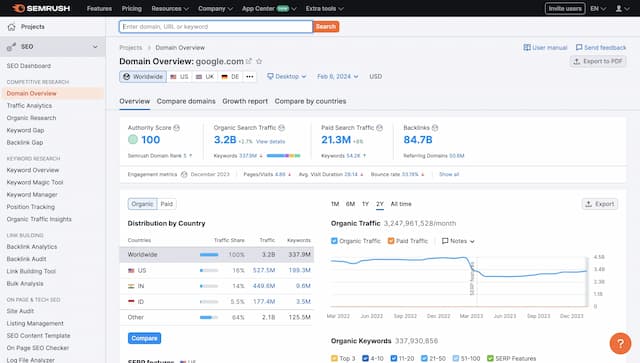Click the blue Compare button
This screenshot has width=640, height=363.
pos(144,338)
